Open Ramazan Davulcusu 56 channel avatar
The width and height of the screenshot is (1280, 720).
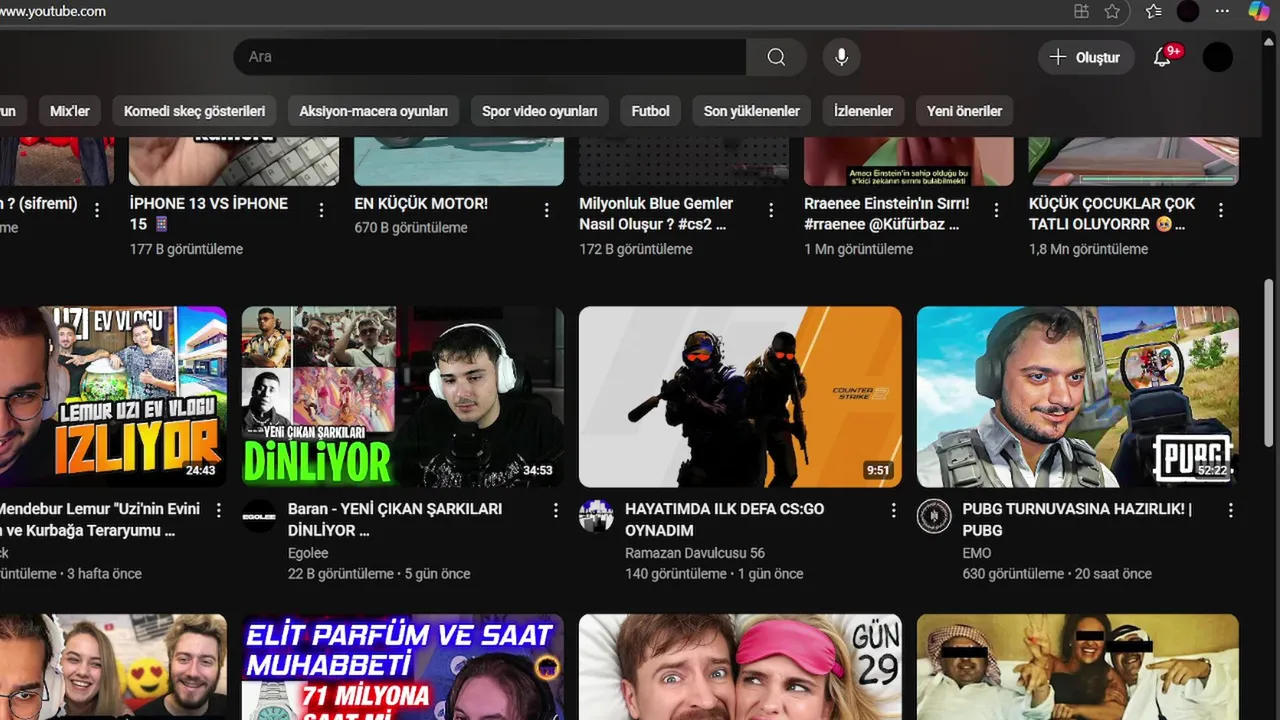[x=596, y=516]
